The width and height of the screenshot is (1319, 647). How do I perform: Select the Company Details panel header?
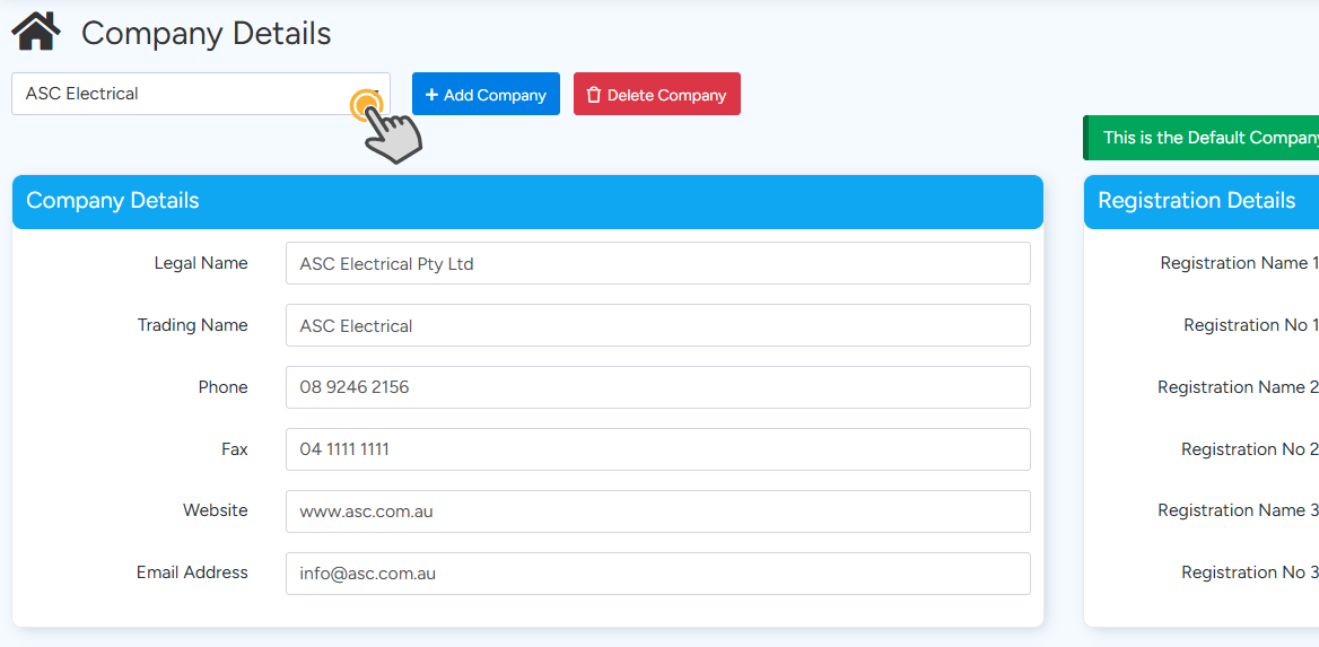[x=527, y=201]
